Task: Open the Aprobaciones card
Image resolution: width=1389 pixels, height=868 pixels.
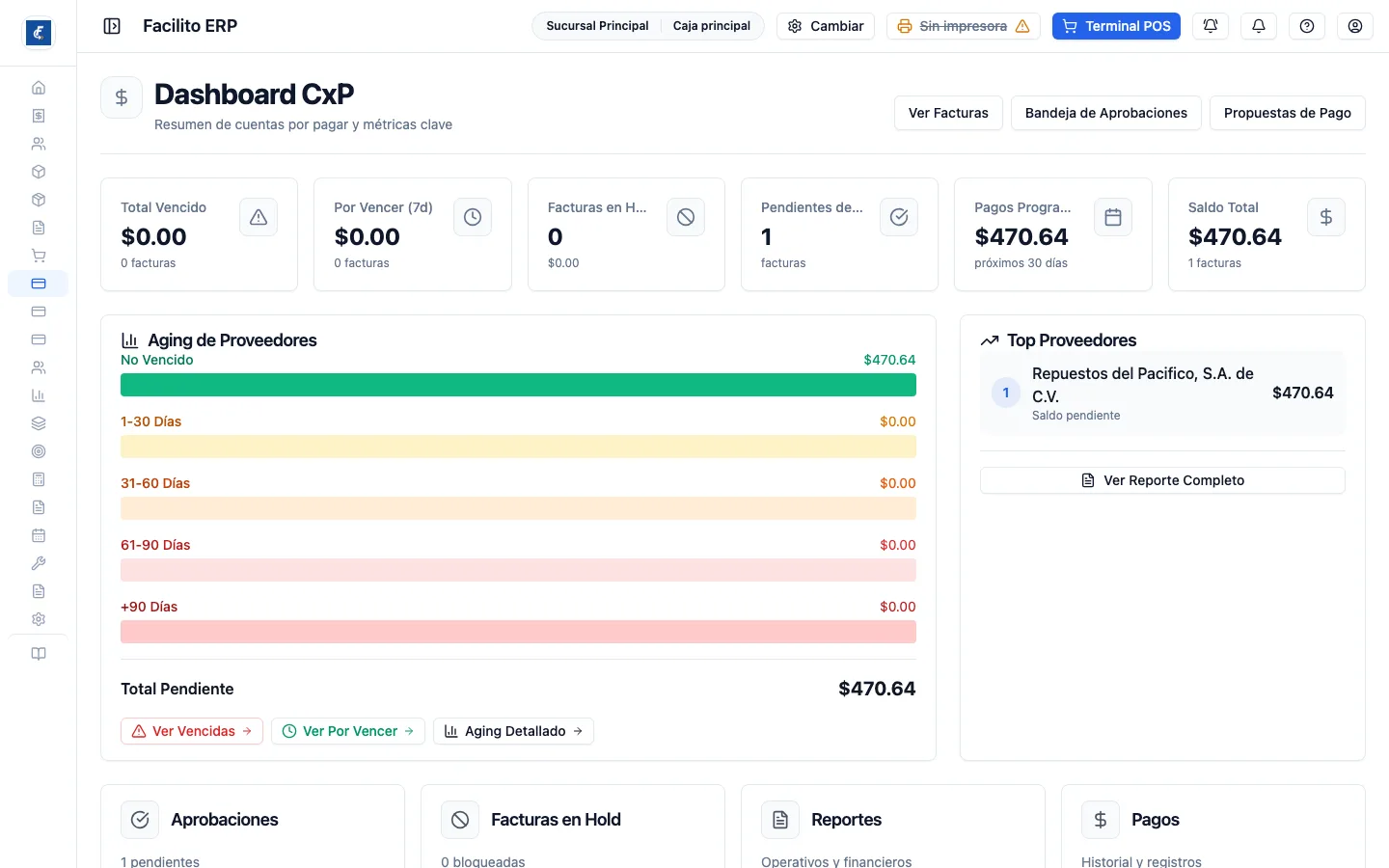Action: 253,827
